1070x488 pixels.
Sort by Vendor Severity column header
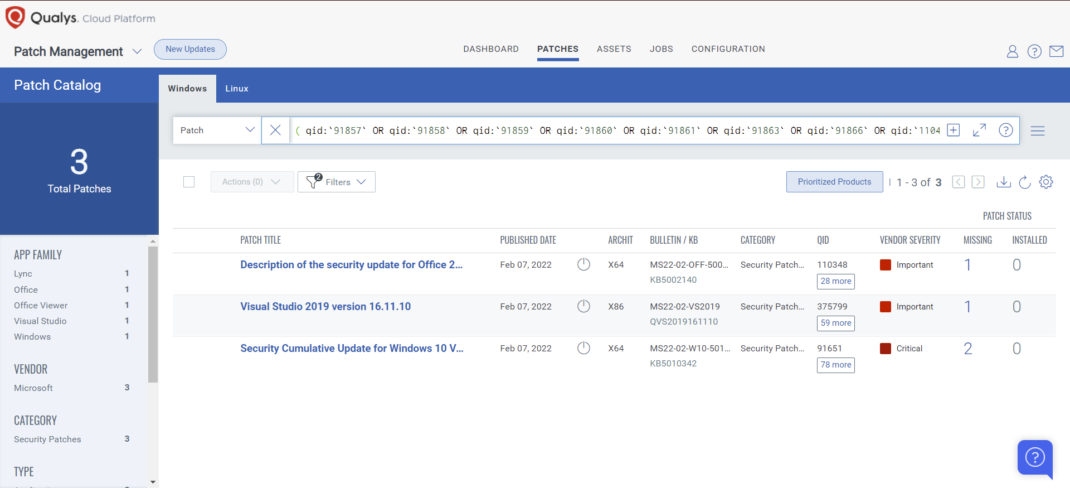[910, 240]
